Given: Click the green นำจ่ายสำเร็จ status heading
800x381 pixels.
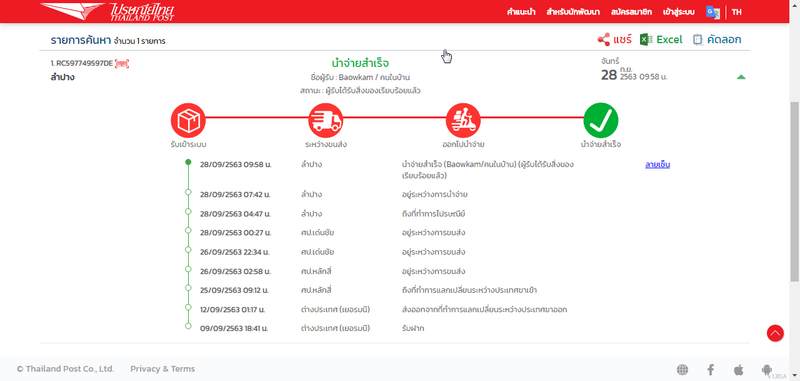Looking at the screenshot, I should [360, 63].
